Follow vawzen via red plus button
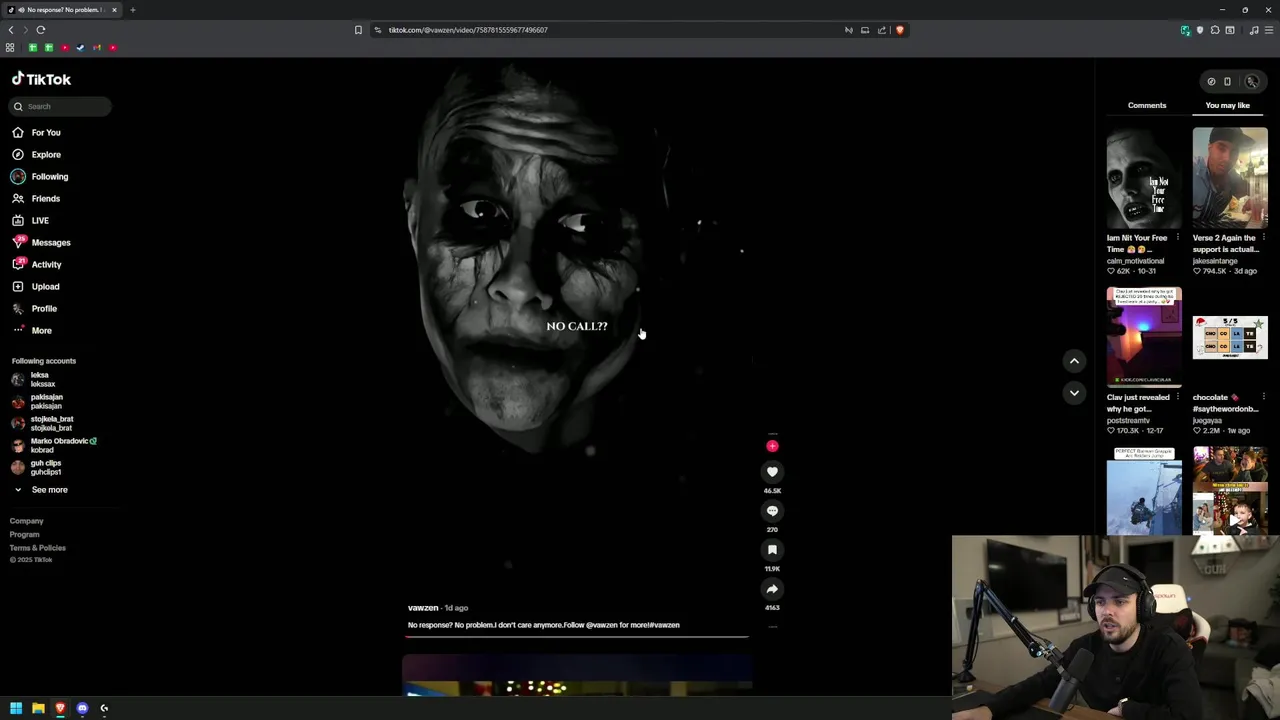Image resolution: width=1280 pixels, height=720 pixels. point(772,446)
